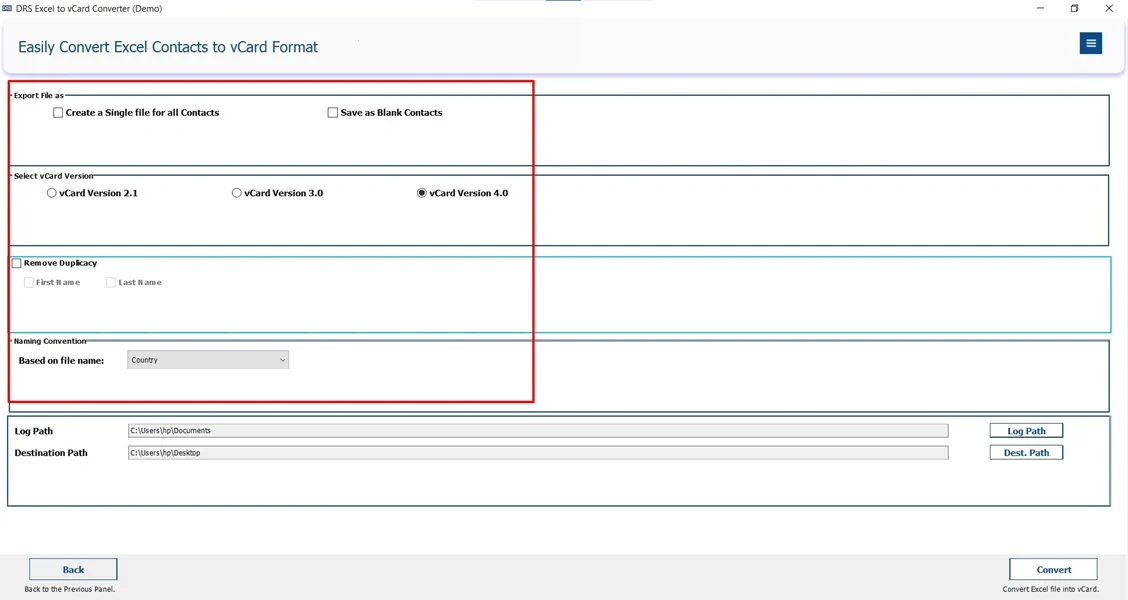This screenshot has width=1128, height=600.
Task: Expand the naming convention combo box arrow
Action: 282,359
